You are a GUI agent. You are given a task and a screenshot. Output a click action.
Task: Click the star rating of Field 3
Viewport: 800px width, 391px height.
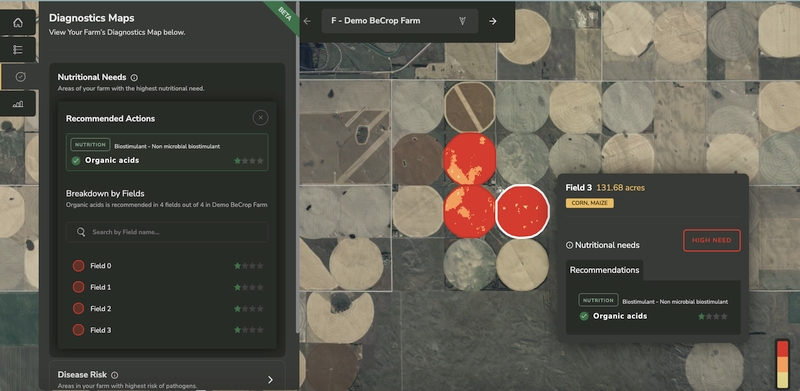(249, 330)
